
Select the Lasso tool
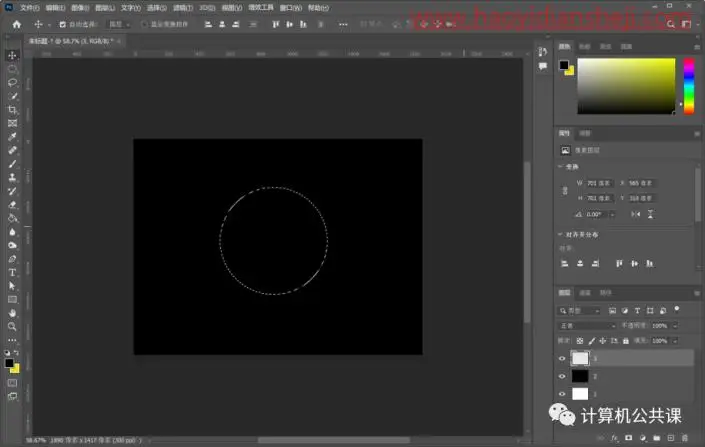click(12, 83)
